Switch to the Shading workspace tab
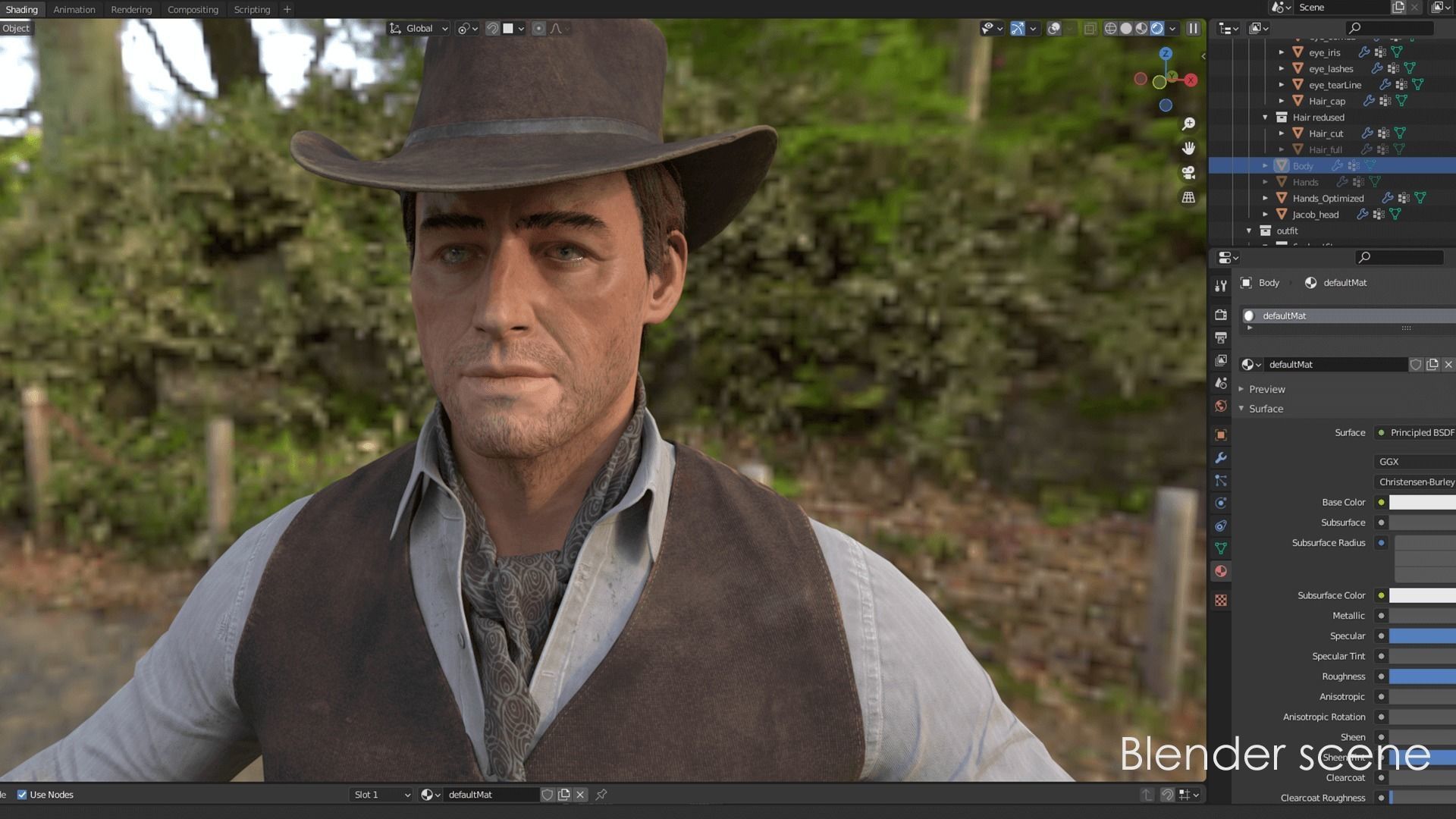 click(x=21, y=10)
